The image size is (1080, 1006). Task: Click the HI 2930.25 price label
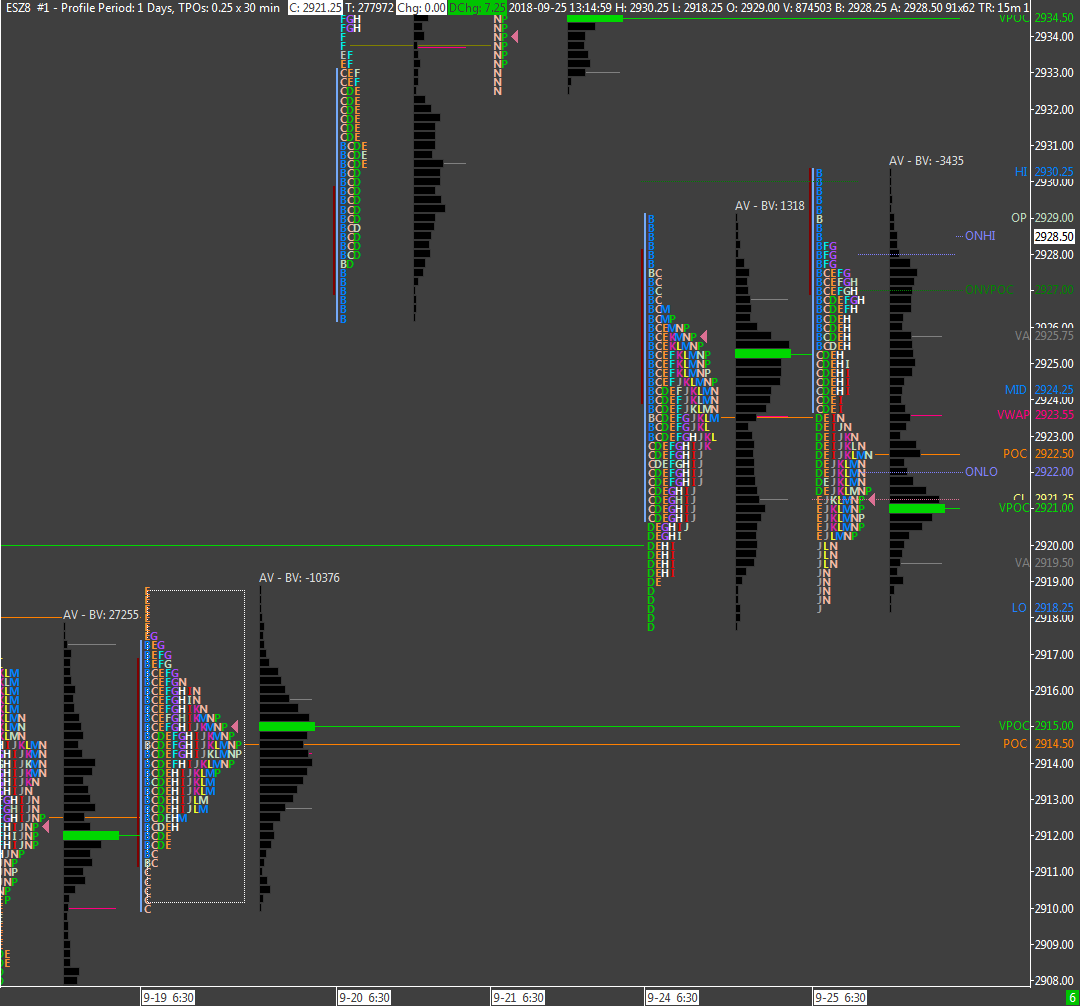click(1043, 171)
